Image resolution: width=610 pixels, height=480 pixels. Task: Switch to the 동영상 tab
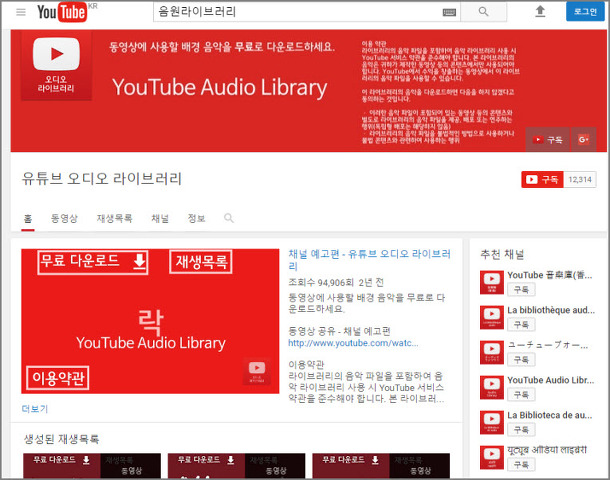tap(64, 218)
